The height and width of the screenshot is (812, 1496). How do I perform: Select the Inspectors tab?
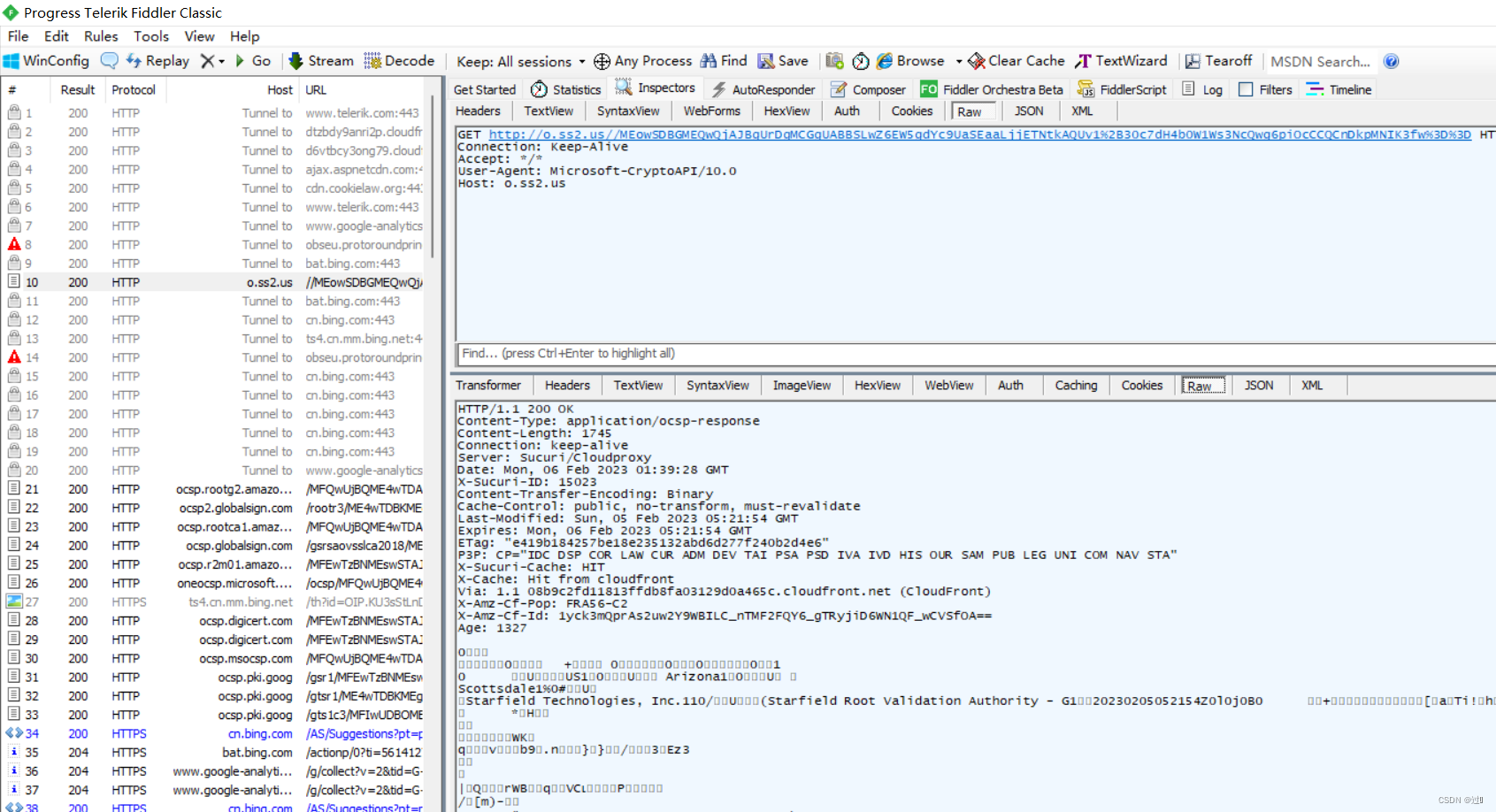click(x=656, y=88)
